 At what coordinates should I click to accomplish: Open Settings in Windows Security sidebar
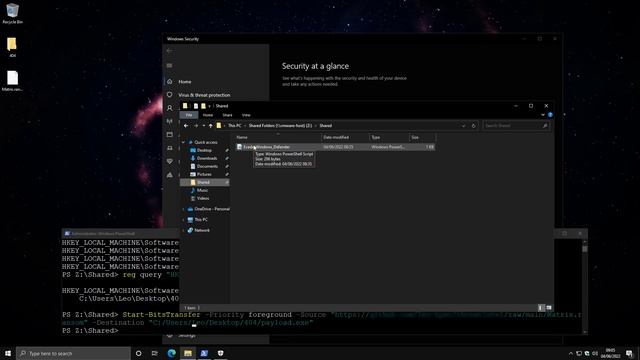pyautogui.click(x=187, y=336)
